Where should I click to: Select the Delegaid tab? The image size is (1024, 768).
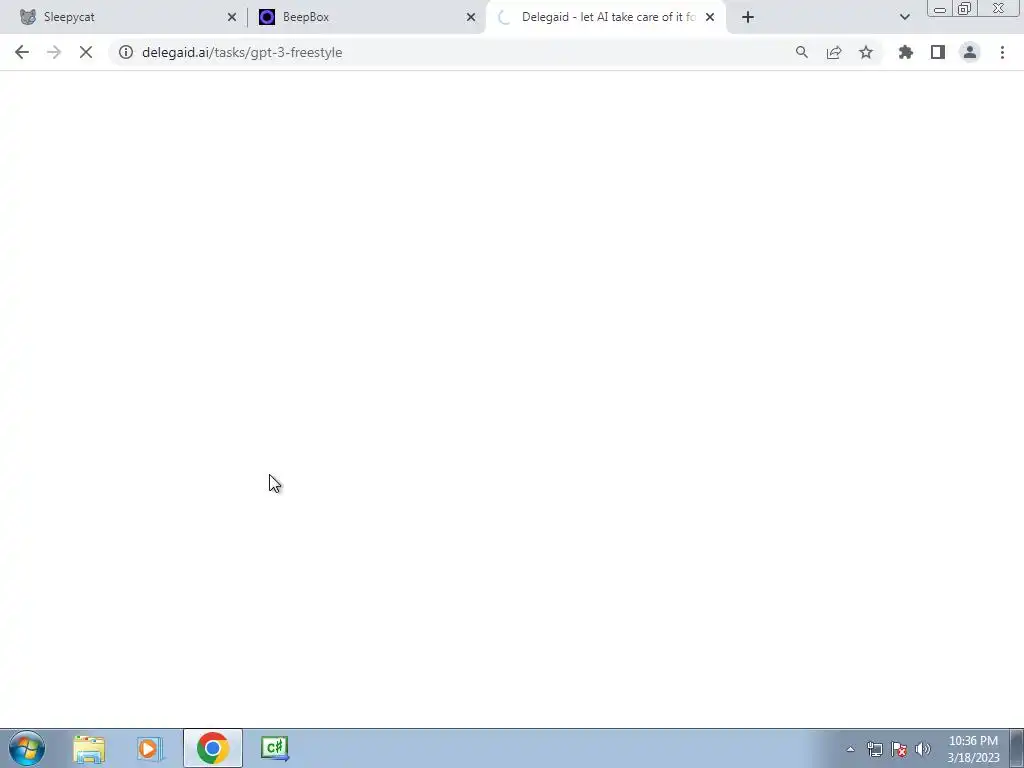tap(606, 17)
